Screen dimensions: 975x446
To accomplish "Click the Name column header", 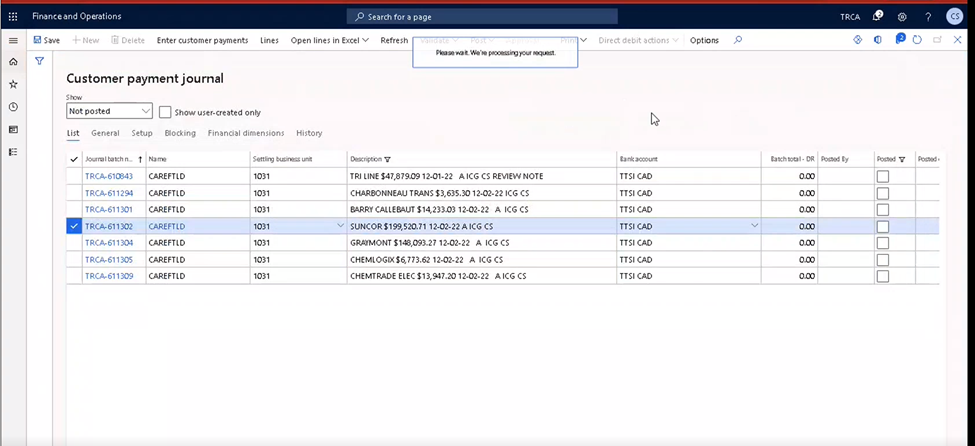I will click(x=198, y=159).
